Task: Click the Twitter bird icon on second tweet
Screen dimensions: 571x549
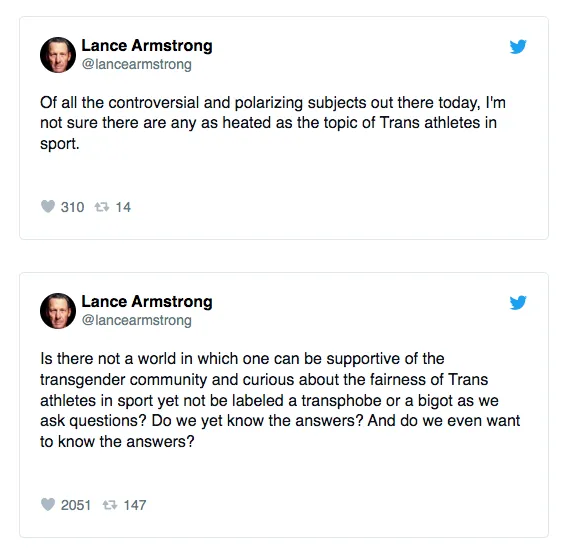Action: coord(518,302)
